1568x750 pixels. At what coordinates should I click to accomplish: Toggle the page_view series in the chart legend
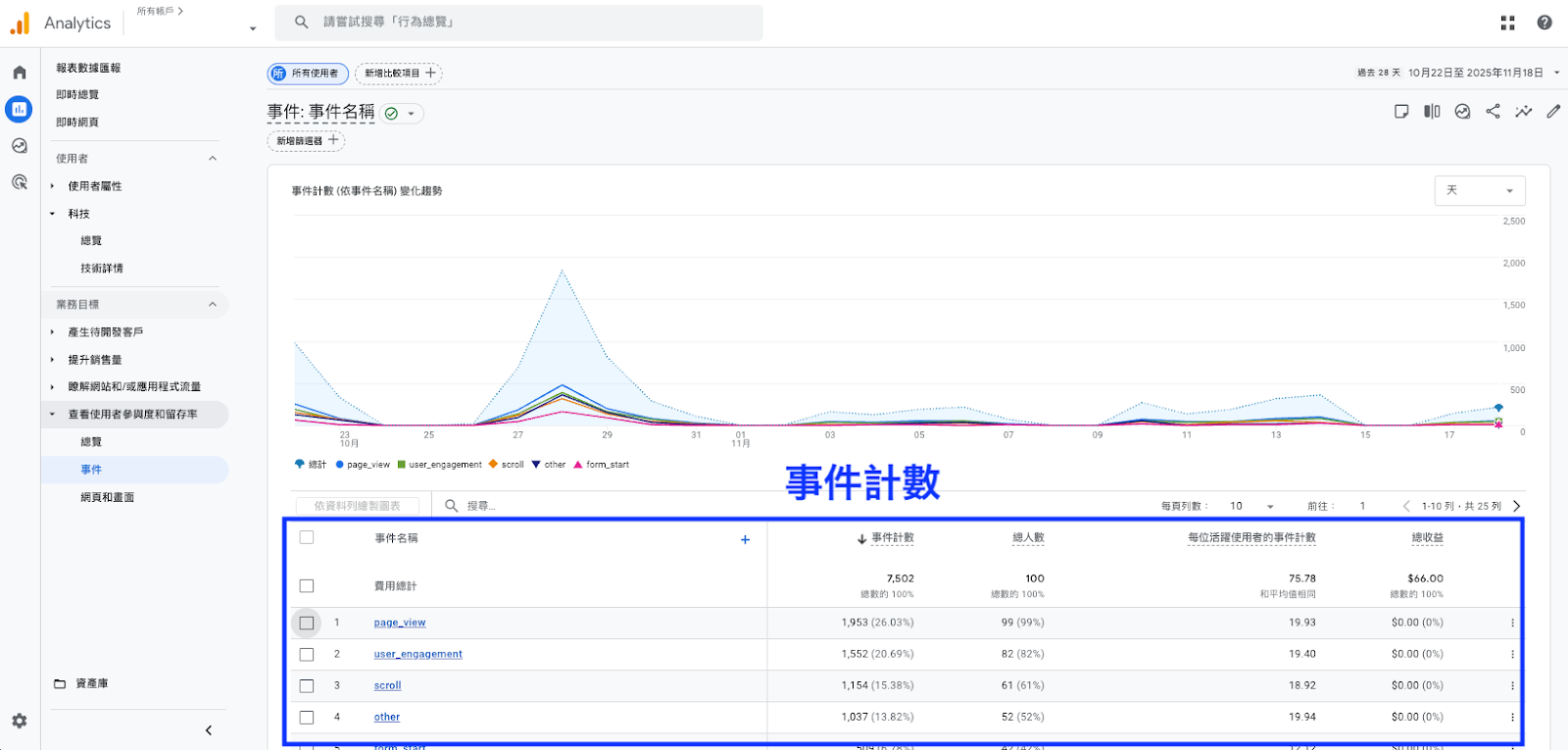363,465
